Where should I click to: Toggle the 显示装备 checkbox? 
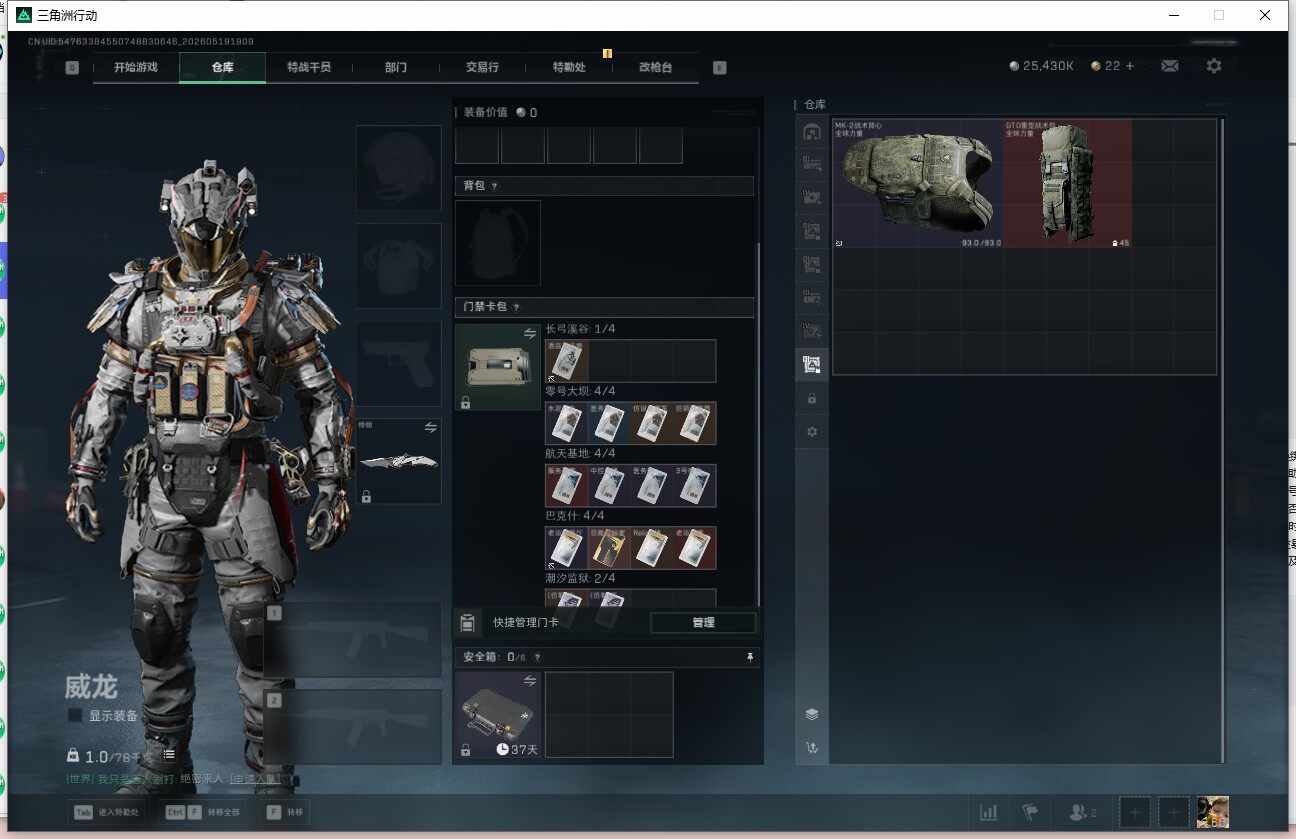pyautogui.click(x=75, y=716)
